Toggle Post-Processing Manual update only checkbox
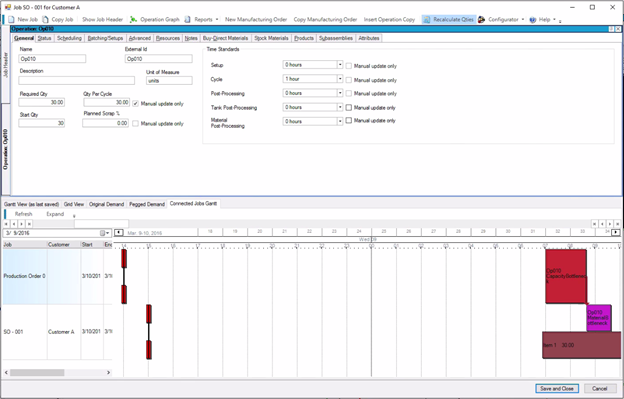Screen dimensions: 624x399 pyautogui.click(x=349, y=93)
